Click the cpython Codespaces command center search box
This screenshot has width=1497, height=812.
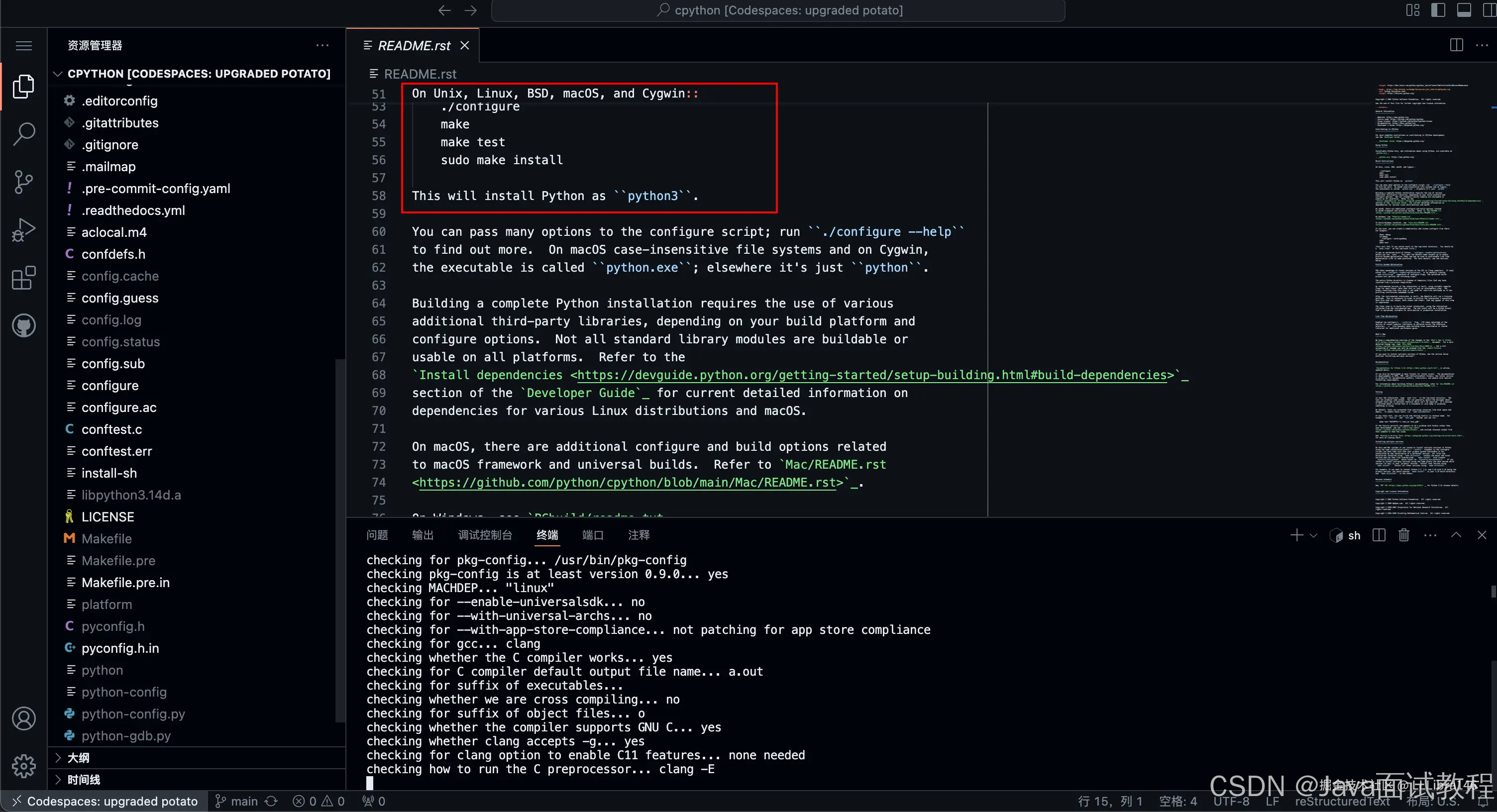pos(778,10)
